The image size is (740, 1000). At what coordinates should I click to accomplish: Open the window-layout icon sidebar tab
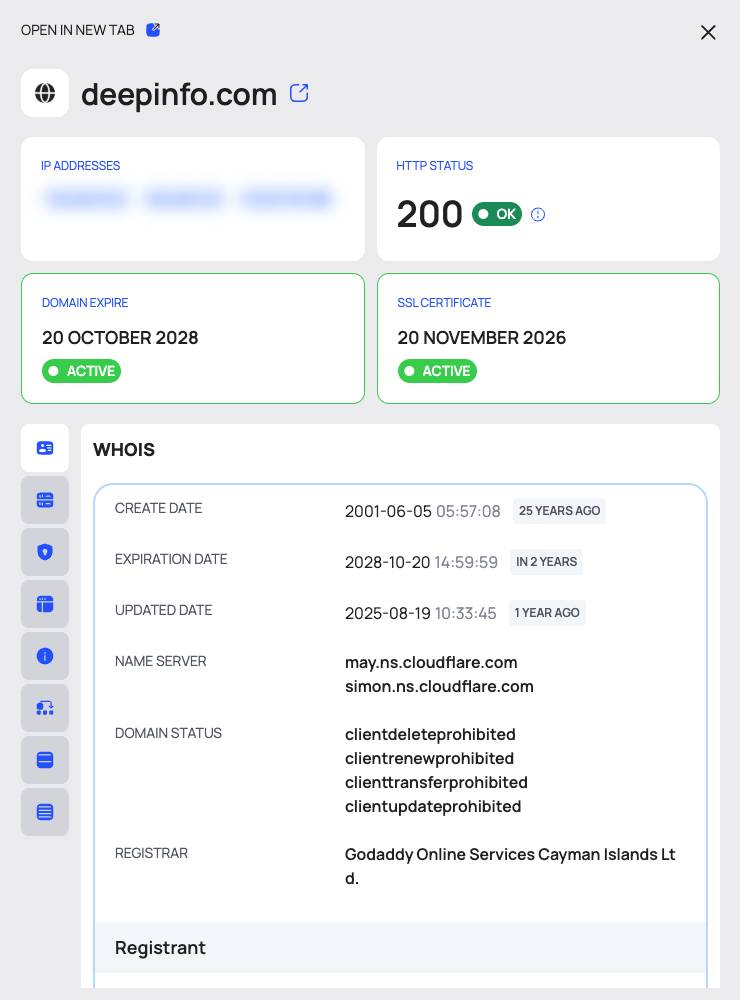[x=45, y=604]
